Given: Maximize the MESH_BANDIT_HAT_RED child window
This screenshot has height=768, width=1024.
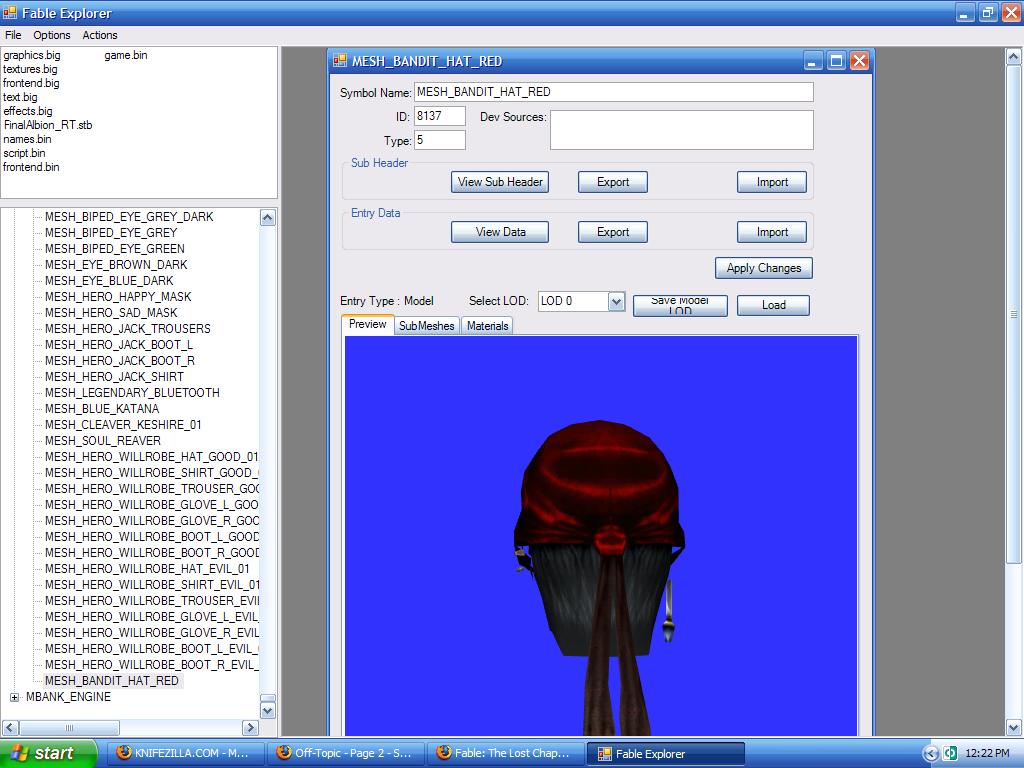Looking at the screenshot, I should [x=837, y=61].
